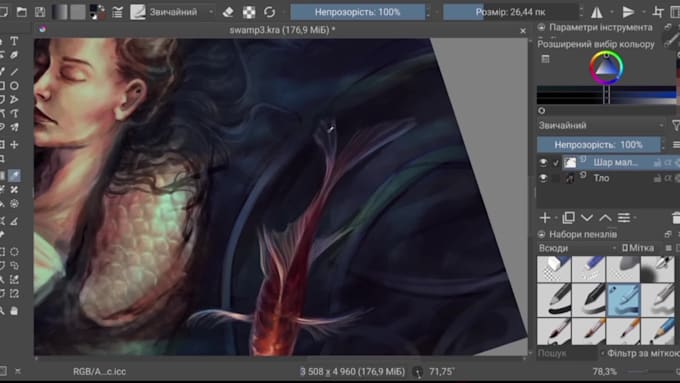Hide the Шар мал... layer
The image size is (680, 383).
click(x=543, y=163)
